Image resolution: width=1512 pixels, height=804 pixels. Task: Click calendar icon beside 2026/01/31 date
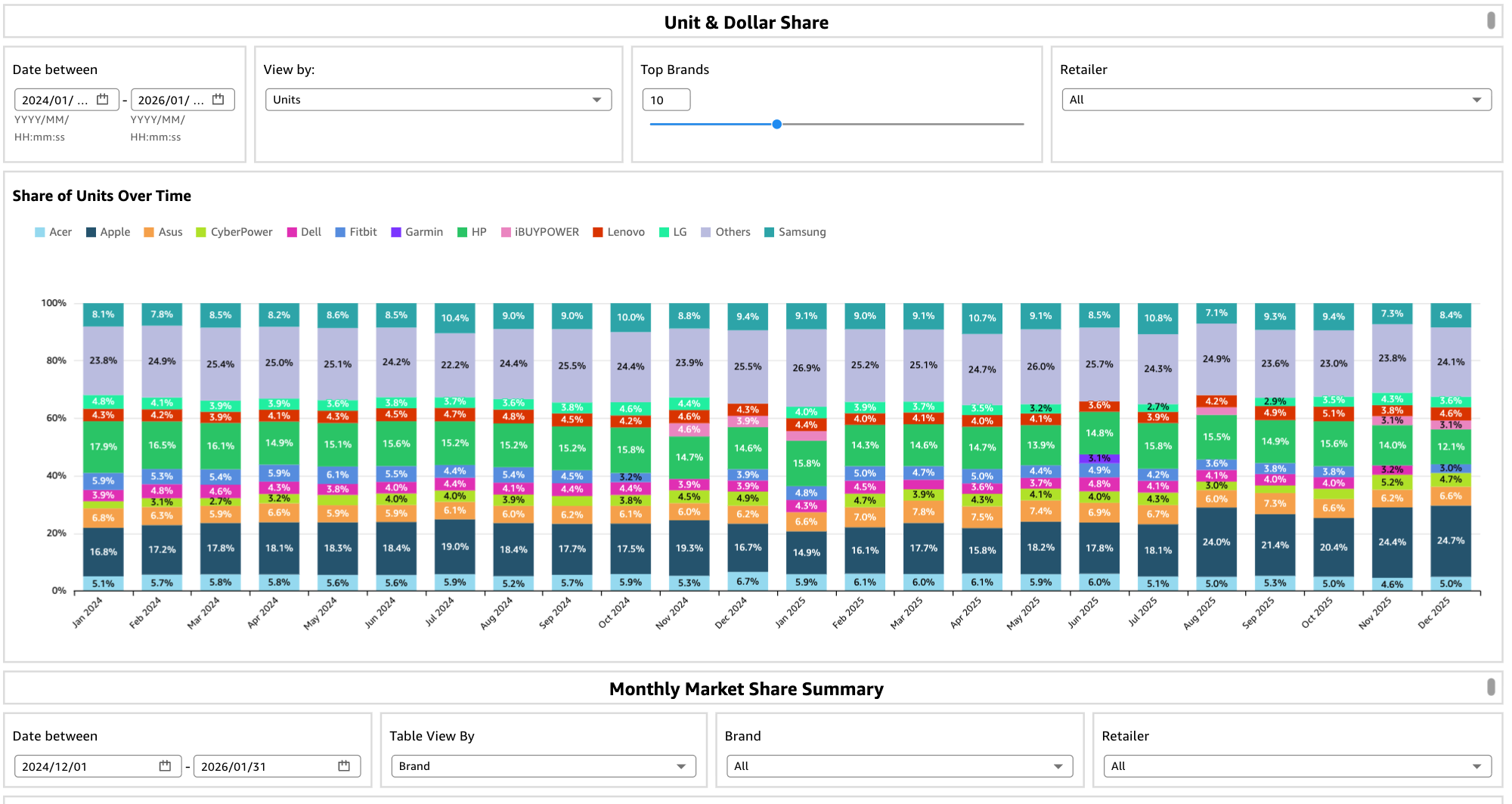[344, 766]
